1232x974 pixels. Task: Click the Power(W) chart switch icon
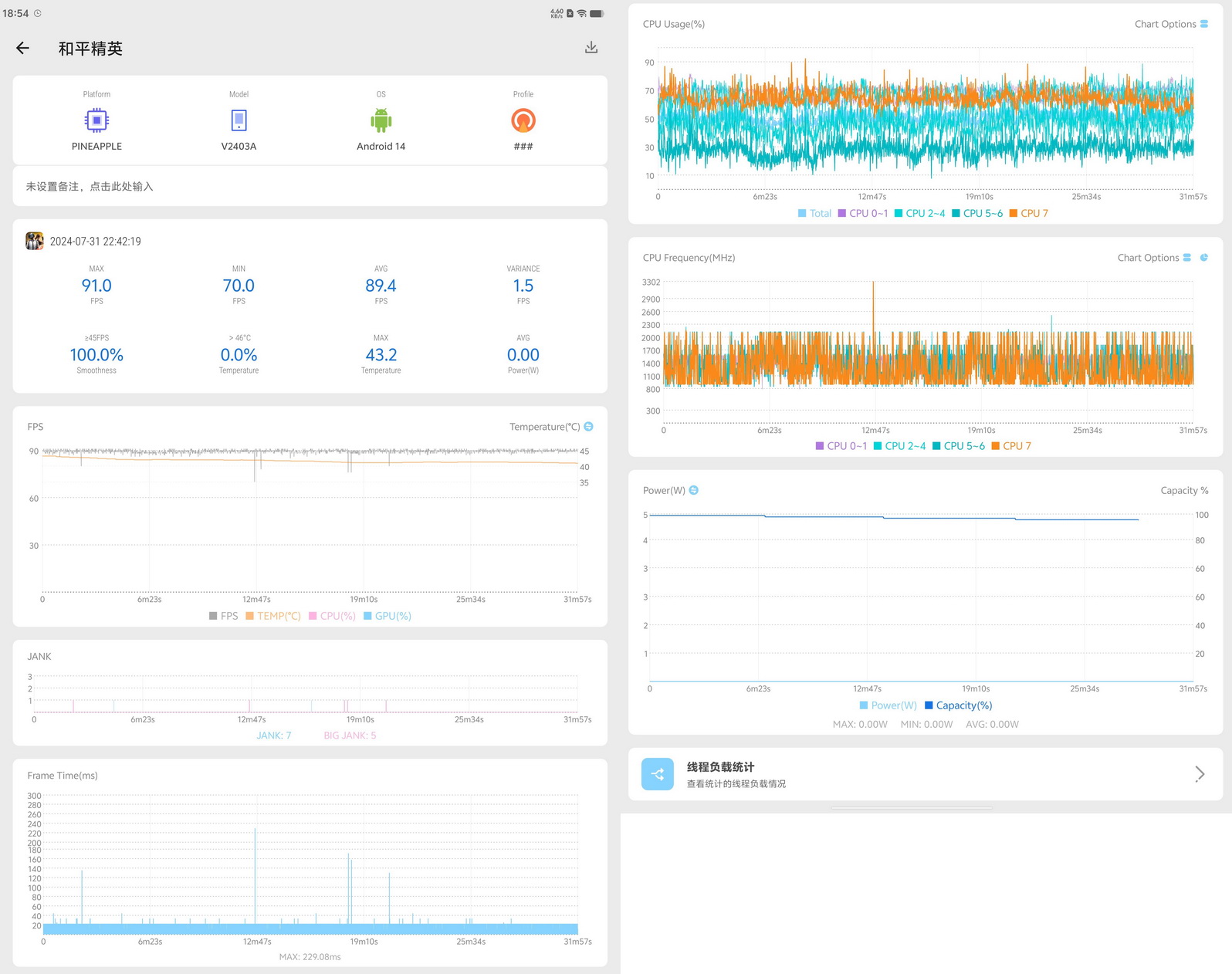click(x=694, y=490)
